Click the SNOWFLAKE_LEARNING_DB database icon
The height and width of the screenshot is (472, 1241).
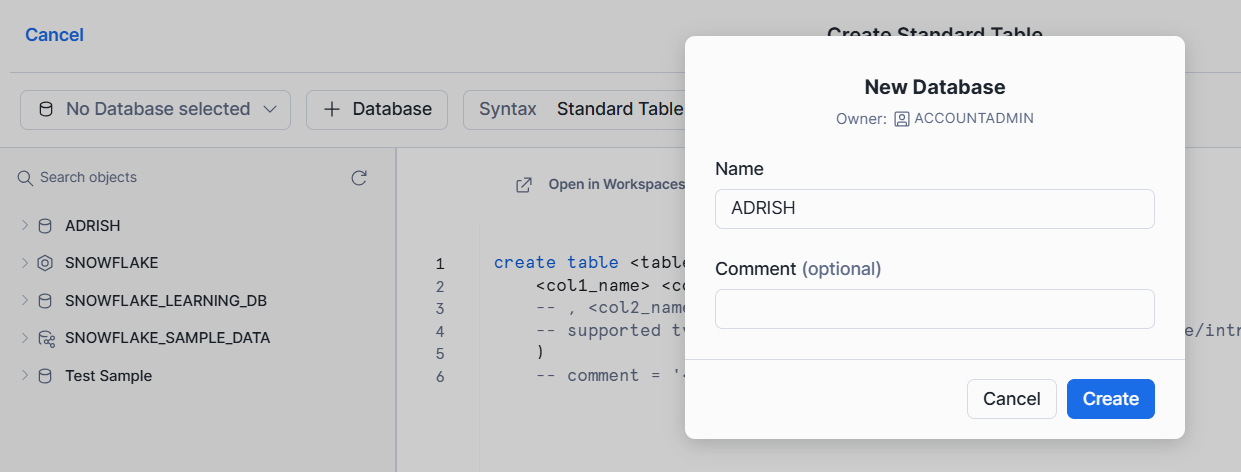[45, 301]
